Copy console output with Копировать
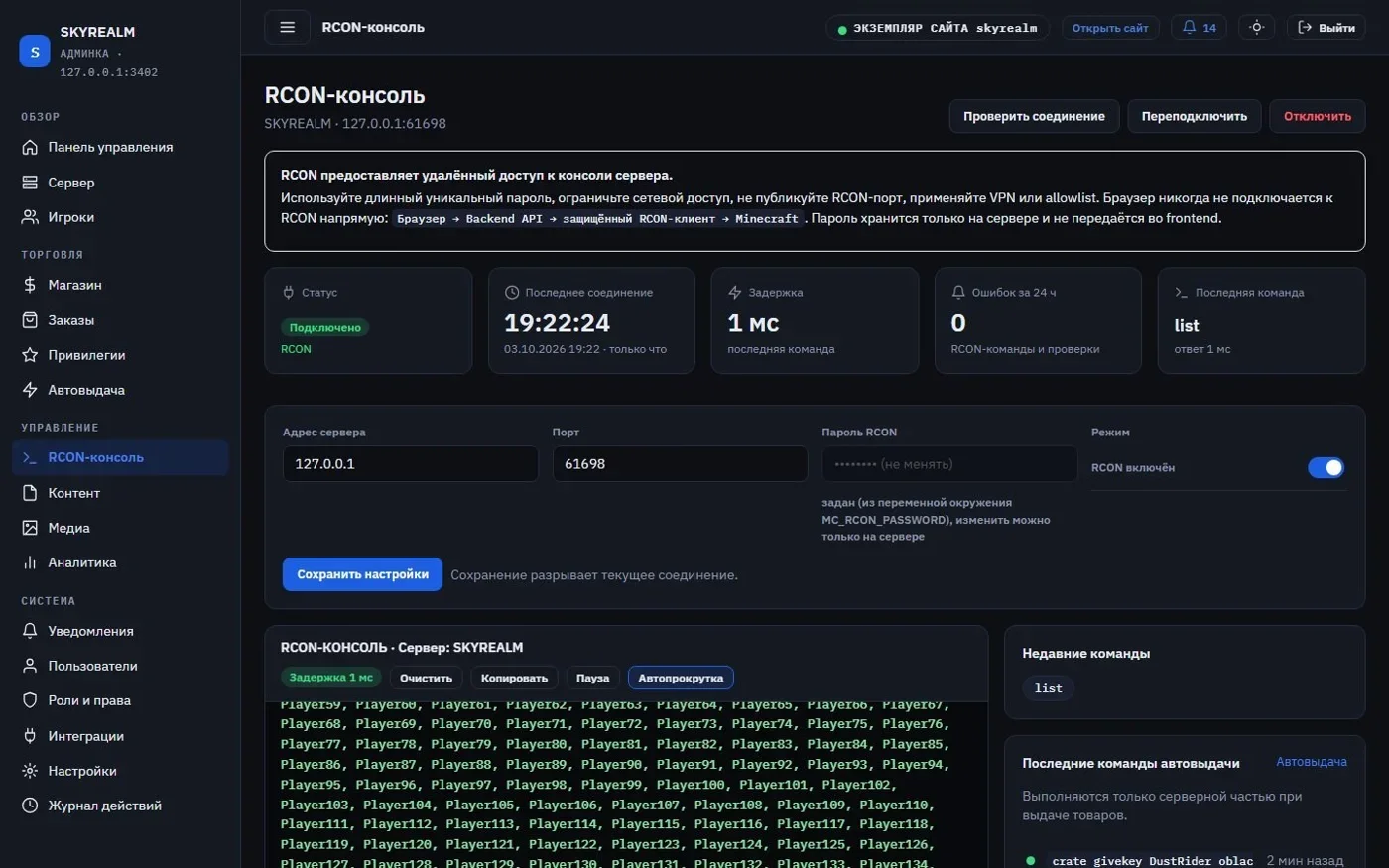The image size is (1389, 868). click(514, 678)
